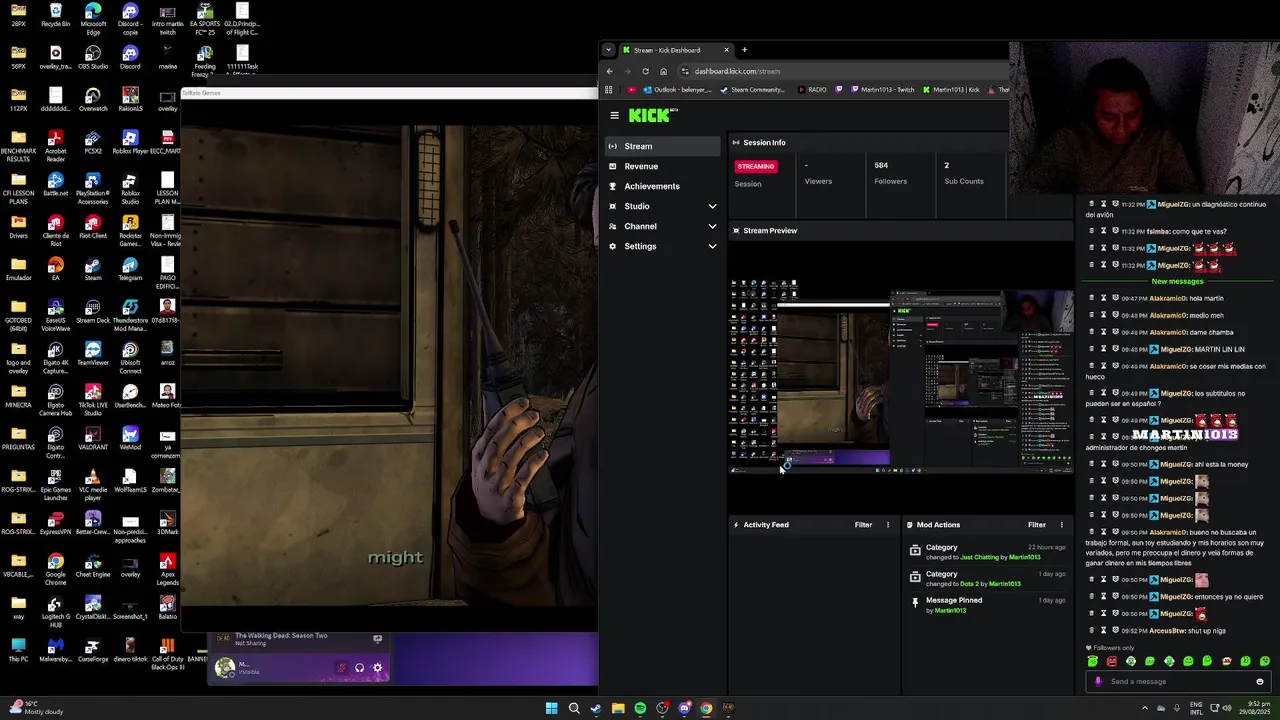Select Stream Deck desktop icon
Viewport: 1280px width, 720px height.
tap(93, 311)
